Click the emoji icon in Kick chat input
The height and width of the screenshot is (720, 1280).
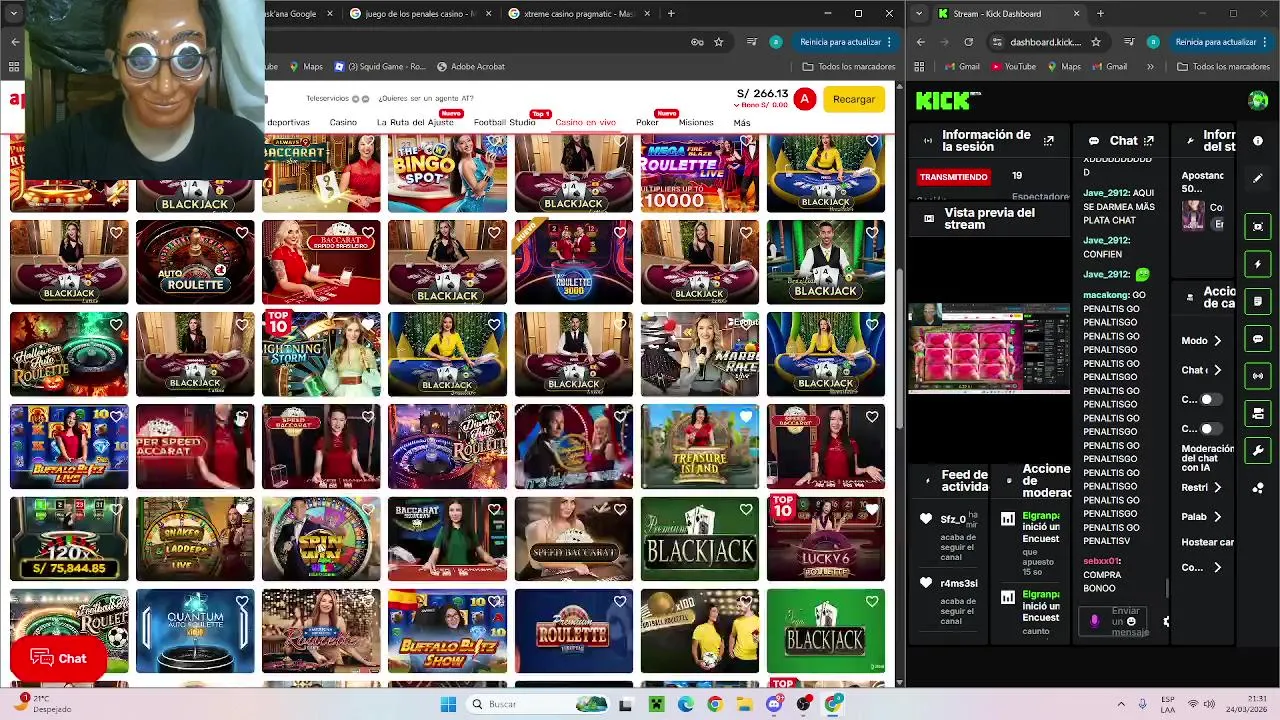pos(1131,621)
